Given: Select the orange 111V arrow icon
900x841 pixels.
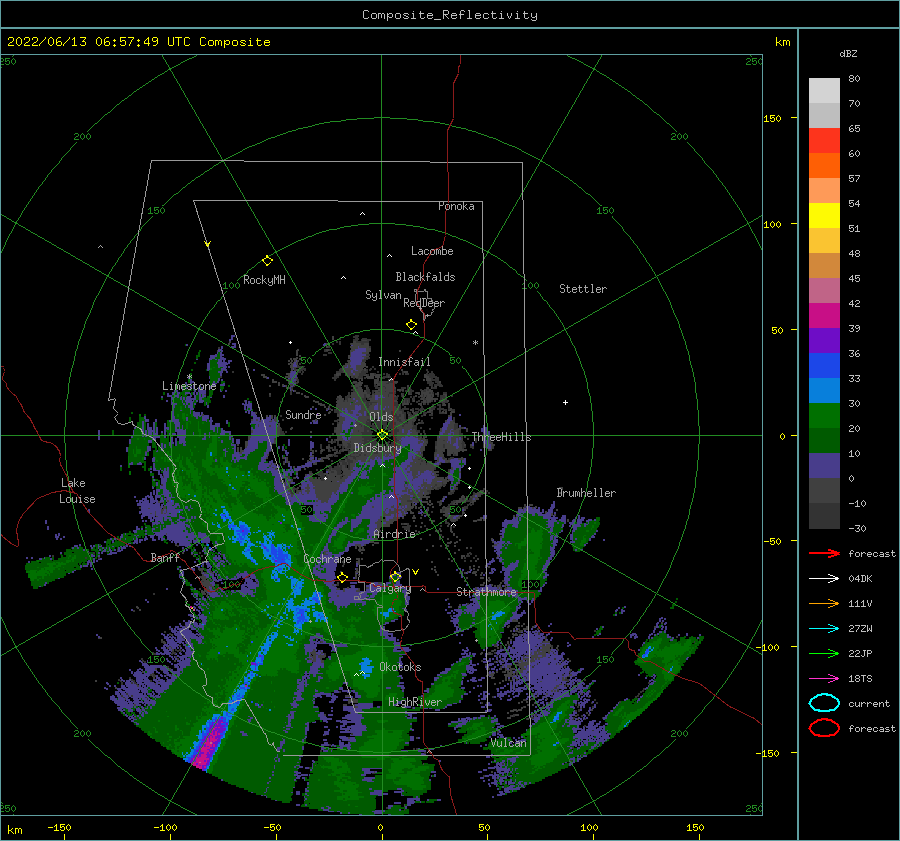Looking at the screenshot, I should 824,603.
